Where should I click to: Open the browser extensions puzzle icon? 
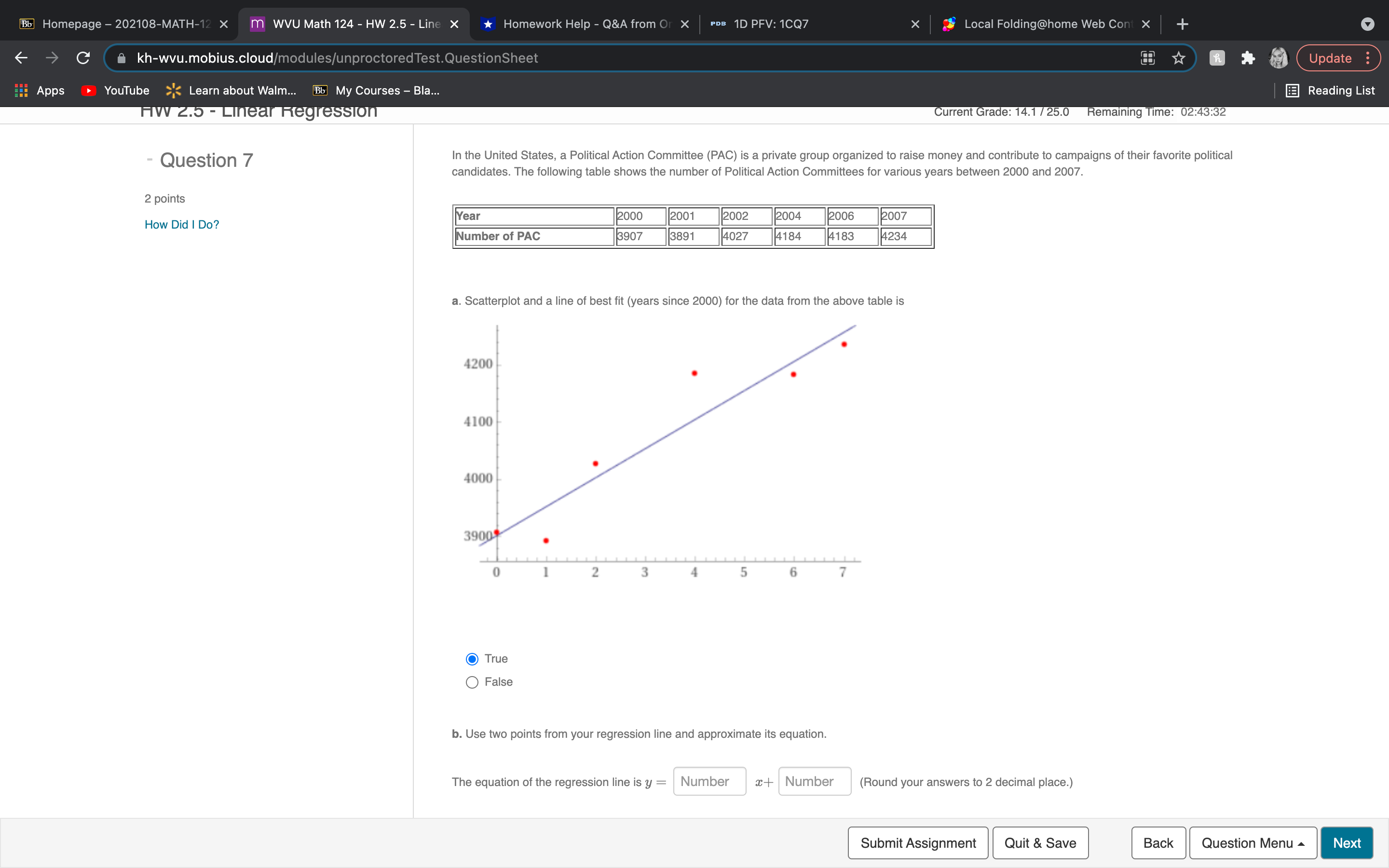1248,57
